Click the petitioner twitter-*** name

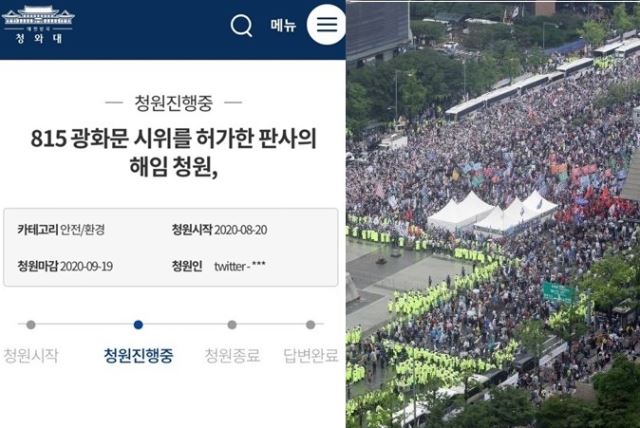pos(240,266)
